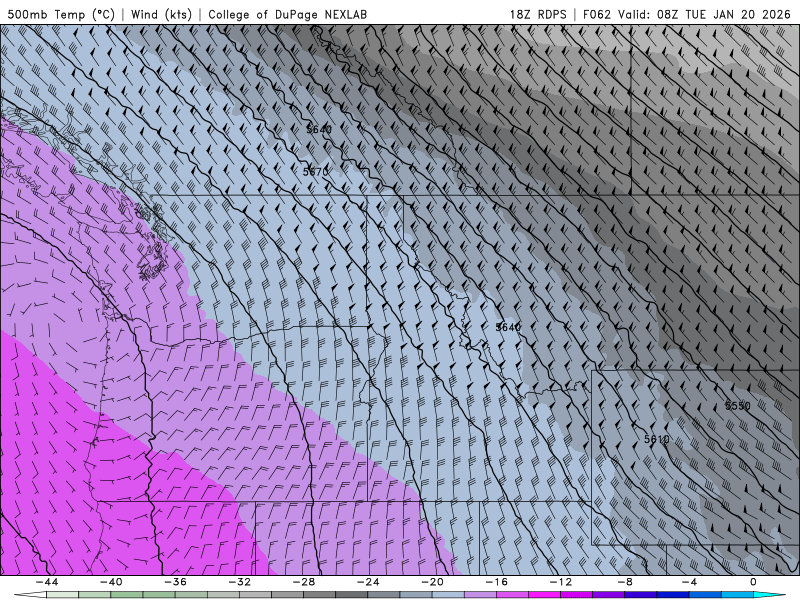Image resolution: width=800 pixels, height=600 pixels.
Task: Click the "Valid: 08Z TUE JAN 20 2026" text
Action: (704, 14)
